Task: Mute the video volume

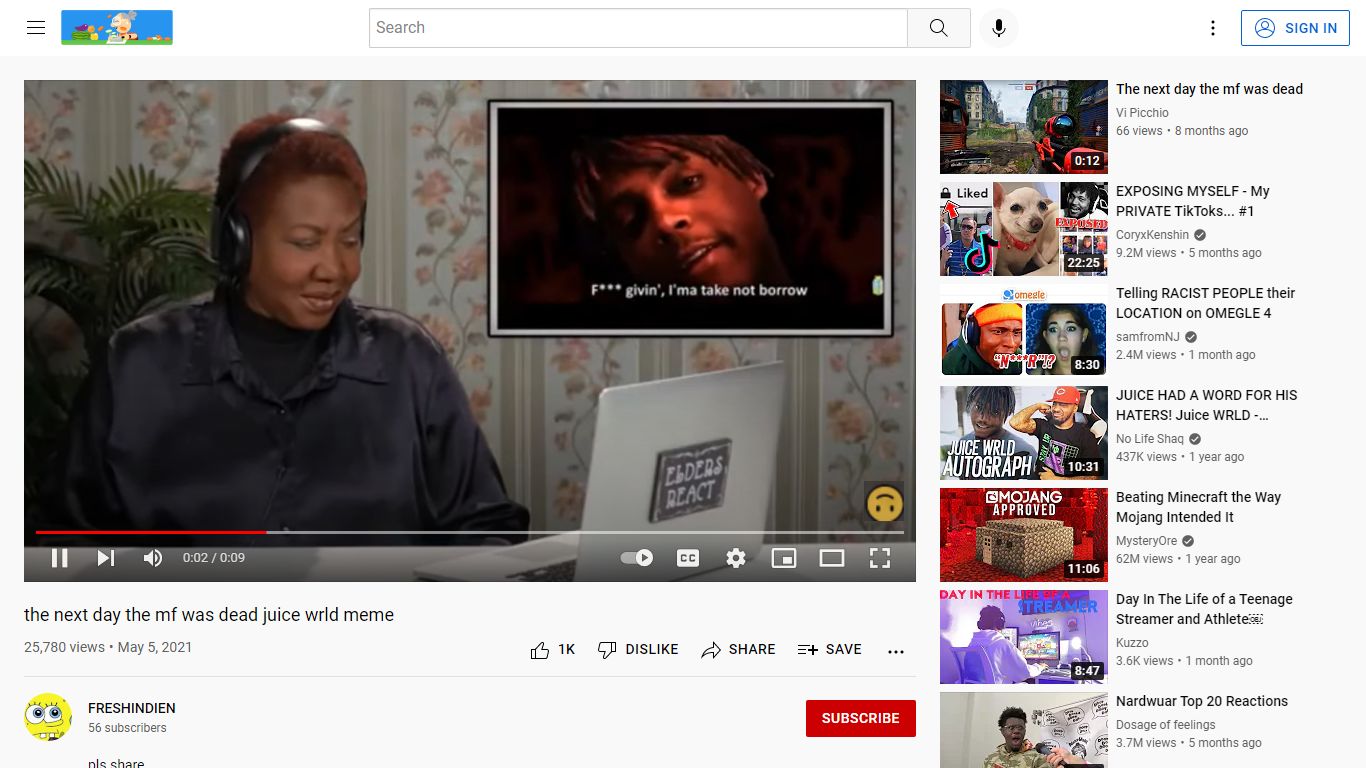Action: point(153,558)
